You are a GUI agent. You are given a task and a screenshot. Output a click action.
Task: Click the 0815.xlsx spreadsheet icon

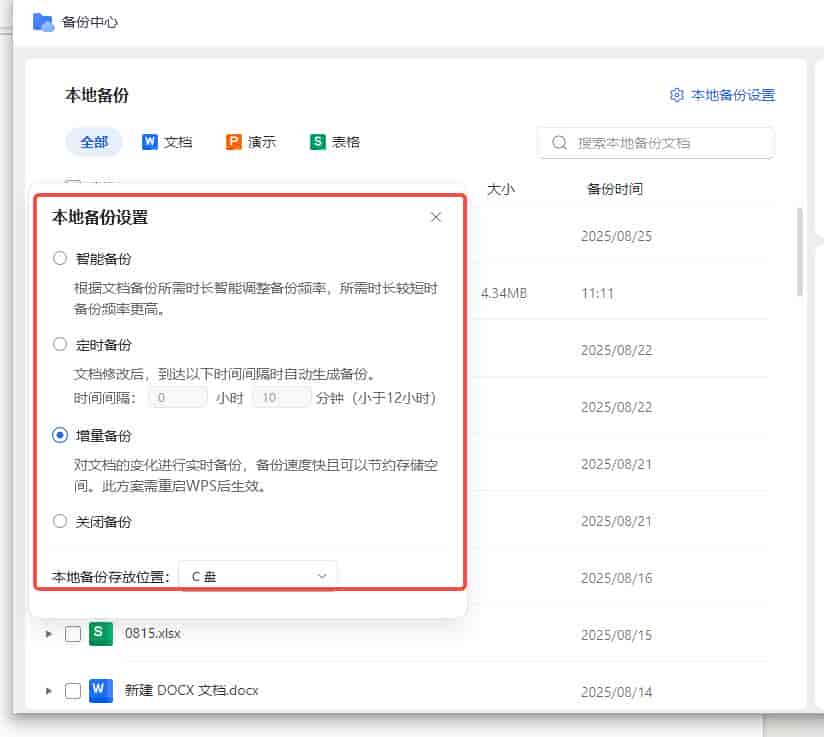(x=100, y=633)
